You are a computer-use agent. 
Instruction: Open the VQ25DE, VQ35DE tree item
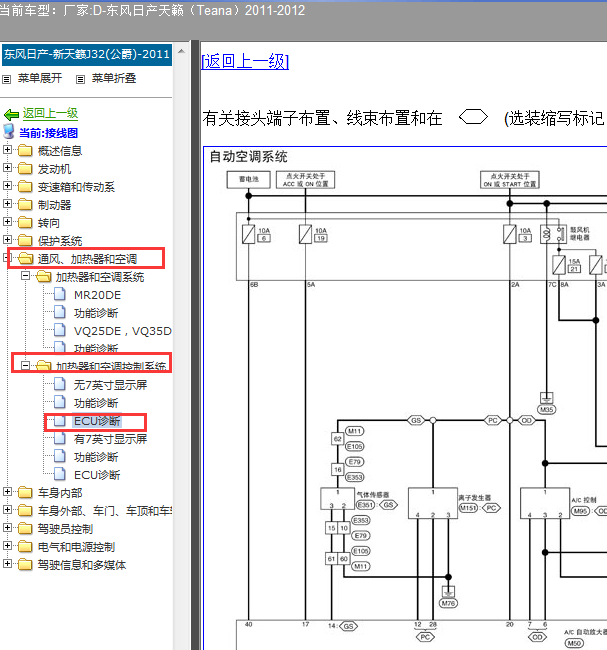[x=123, y=331]
